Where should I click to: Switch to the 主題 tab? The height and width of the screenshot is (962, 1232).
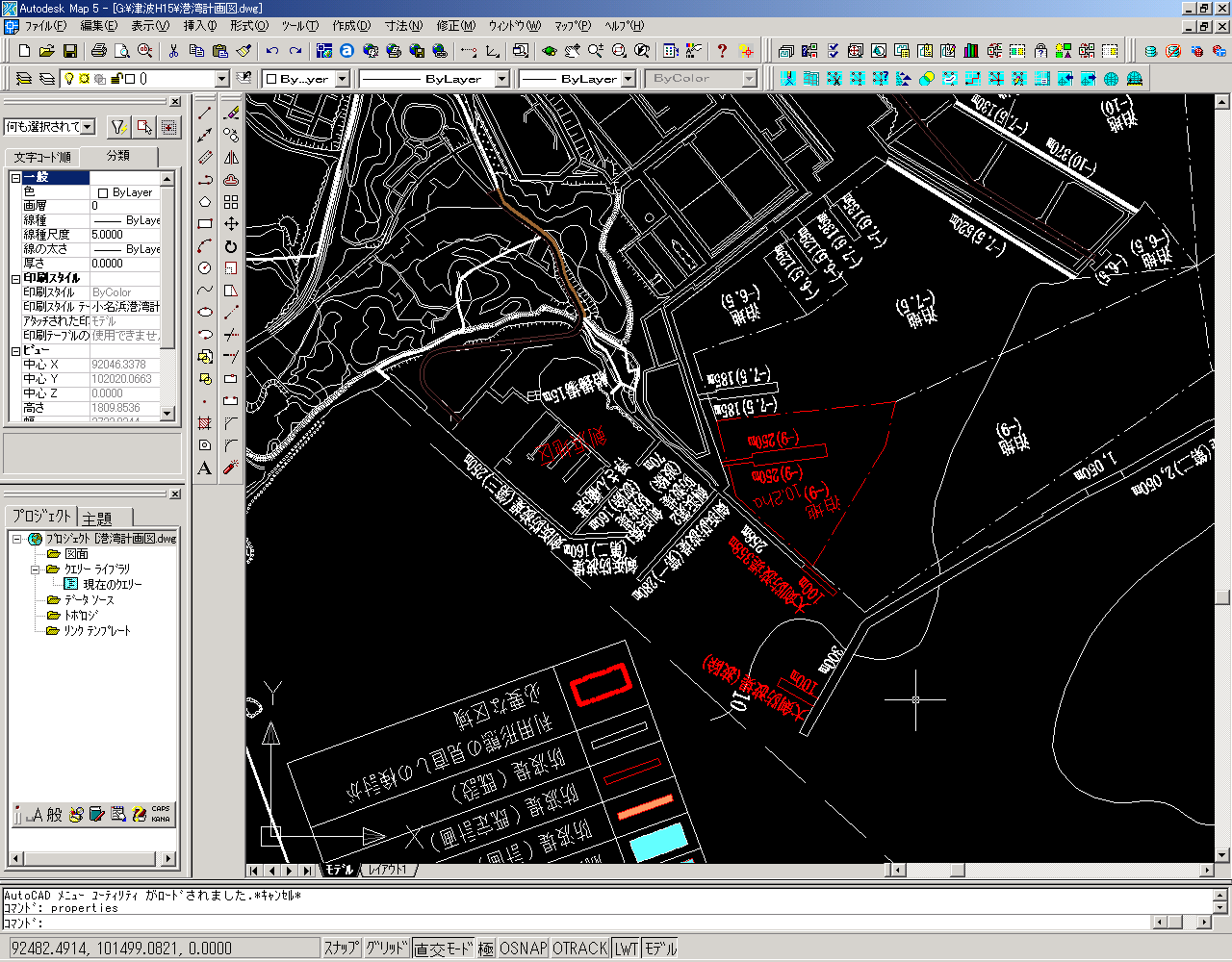(x=97, y=518)
